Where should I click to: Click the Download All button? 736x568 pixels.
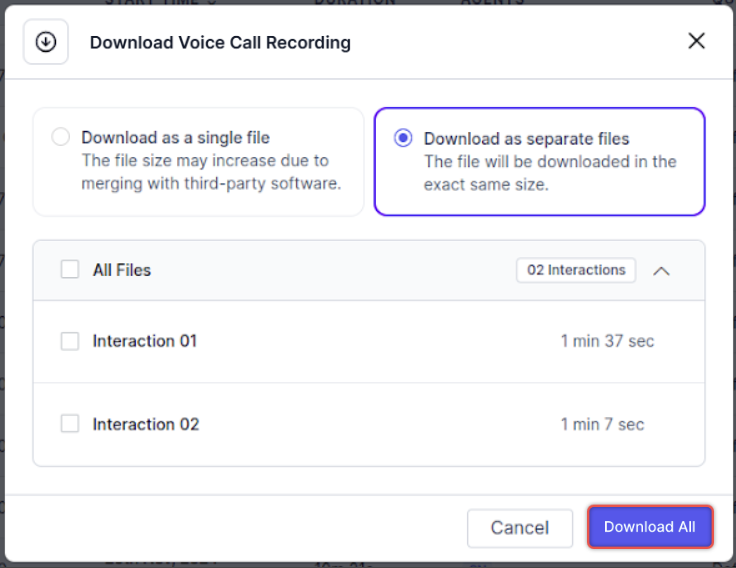click(650, 527)
